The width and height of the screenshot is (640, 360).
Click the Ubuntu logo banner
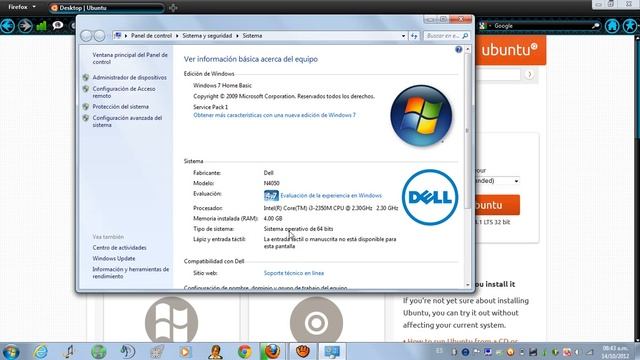pyautogui.click(x=511, y=50)
